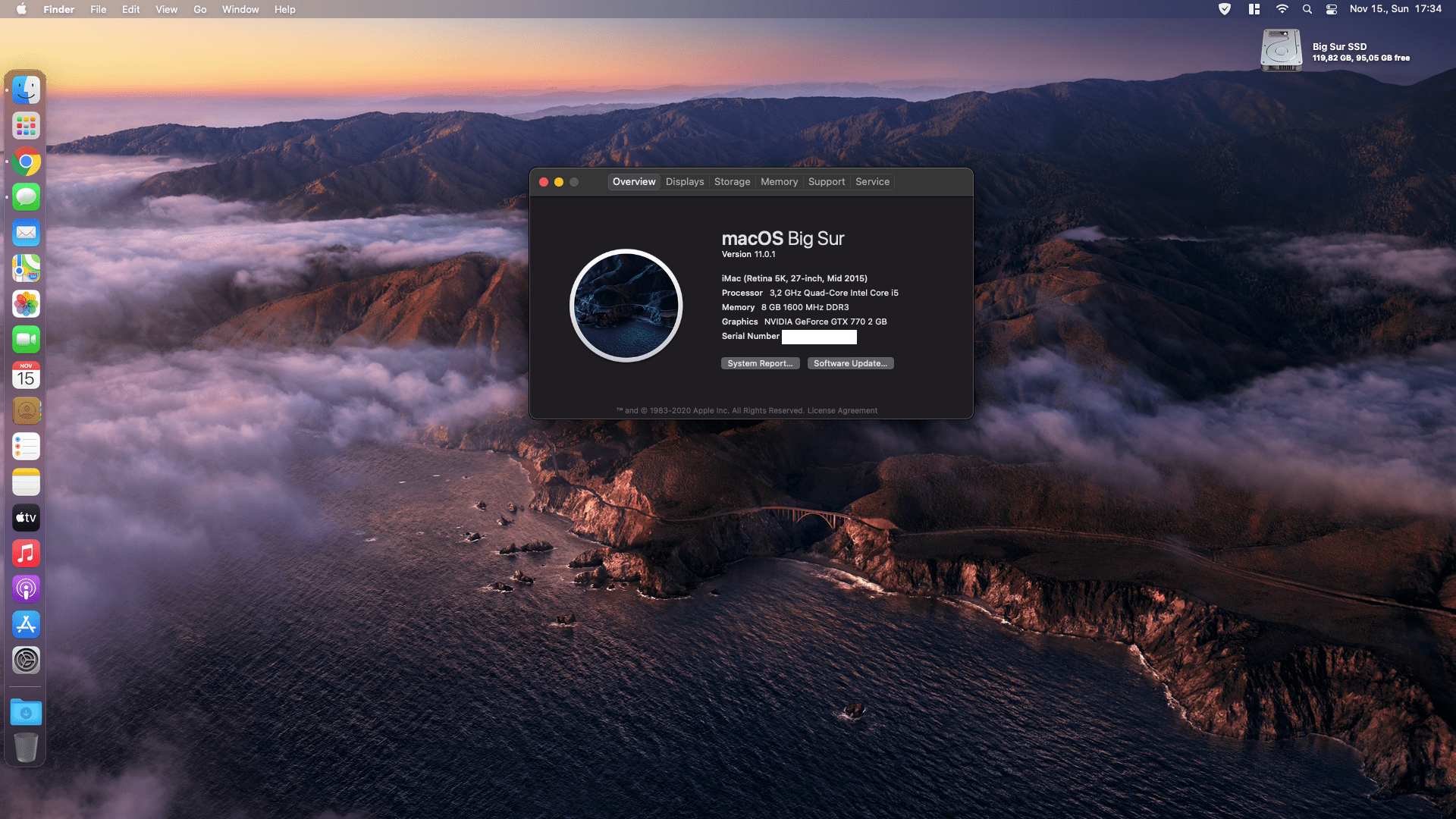Click the 8 GB 1600 MHz DDR3 memory text
The height and width of the screenshot is (819, 1456).
pos(805,307)
